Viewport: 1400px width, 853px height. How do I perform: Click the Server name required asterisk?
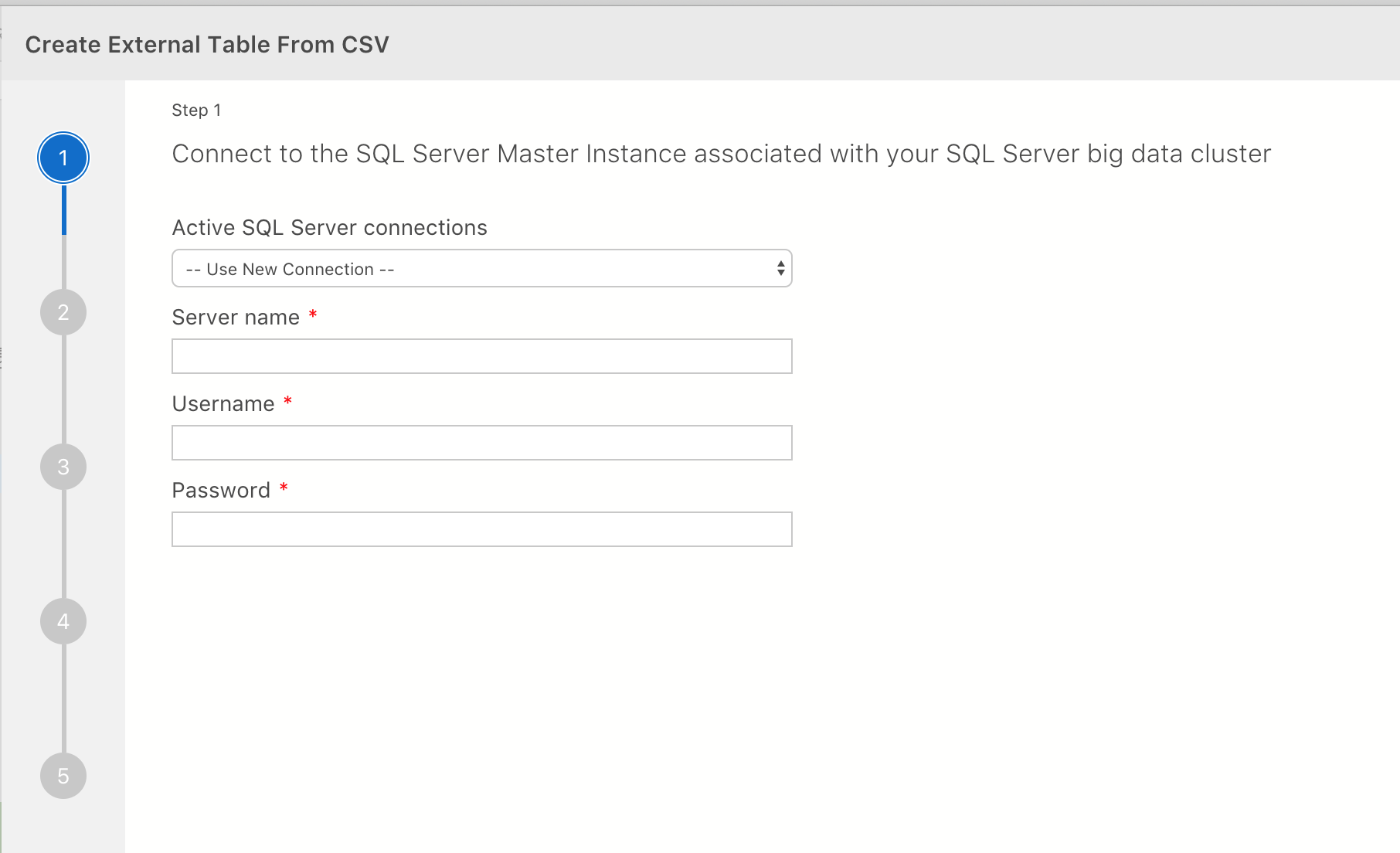click(x=313, y=315)
